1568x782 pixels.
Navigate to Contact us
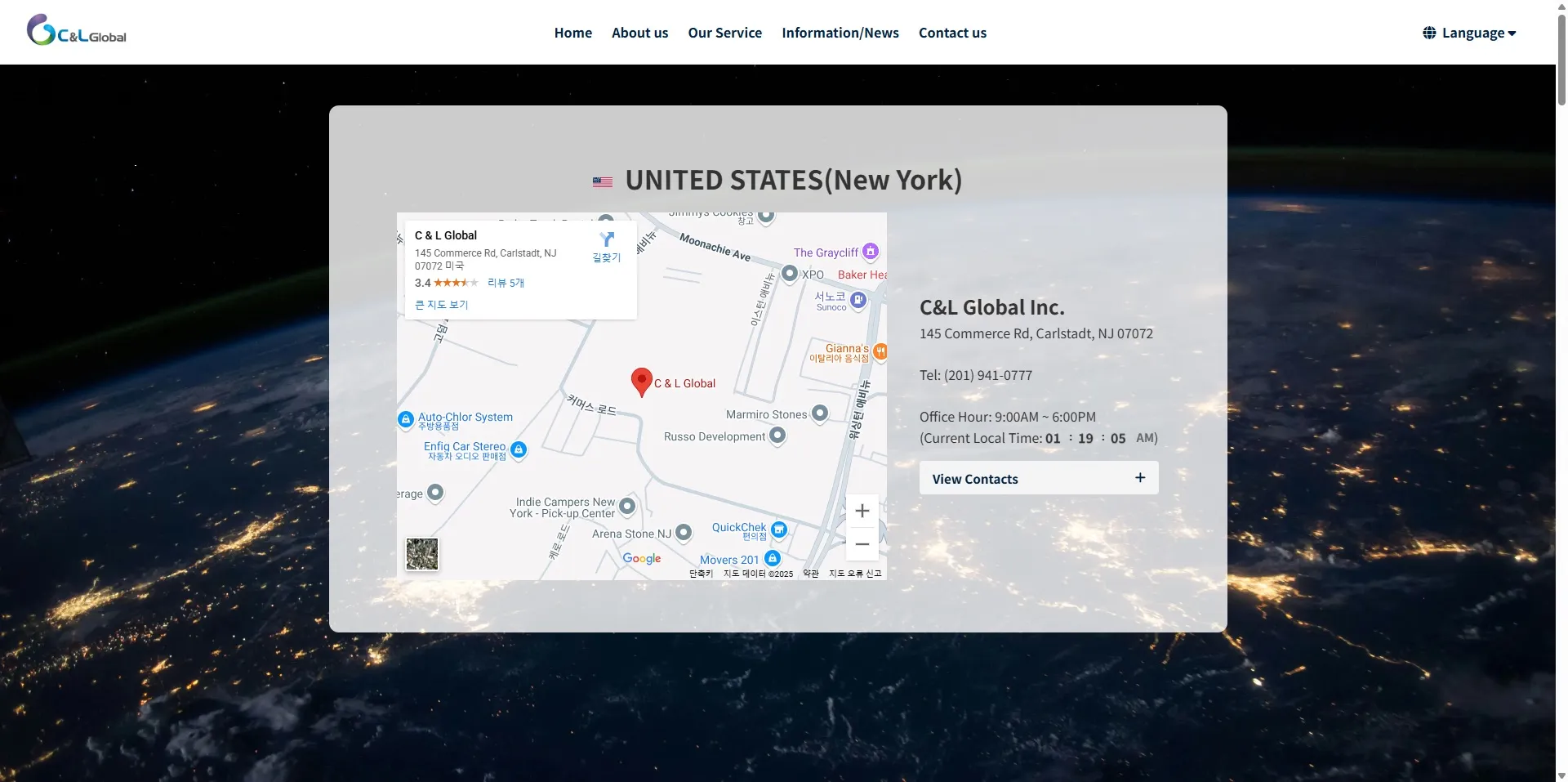point(952,33)
